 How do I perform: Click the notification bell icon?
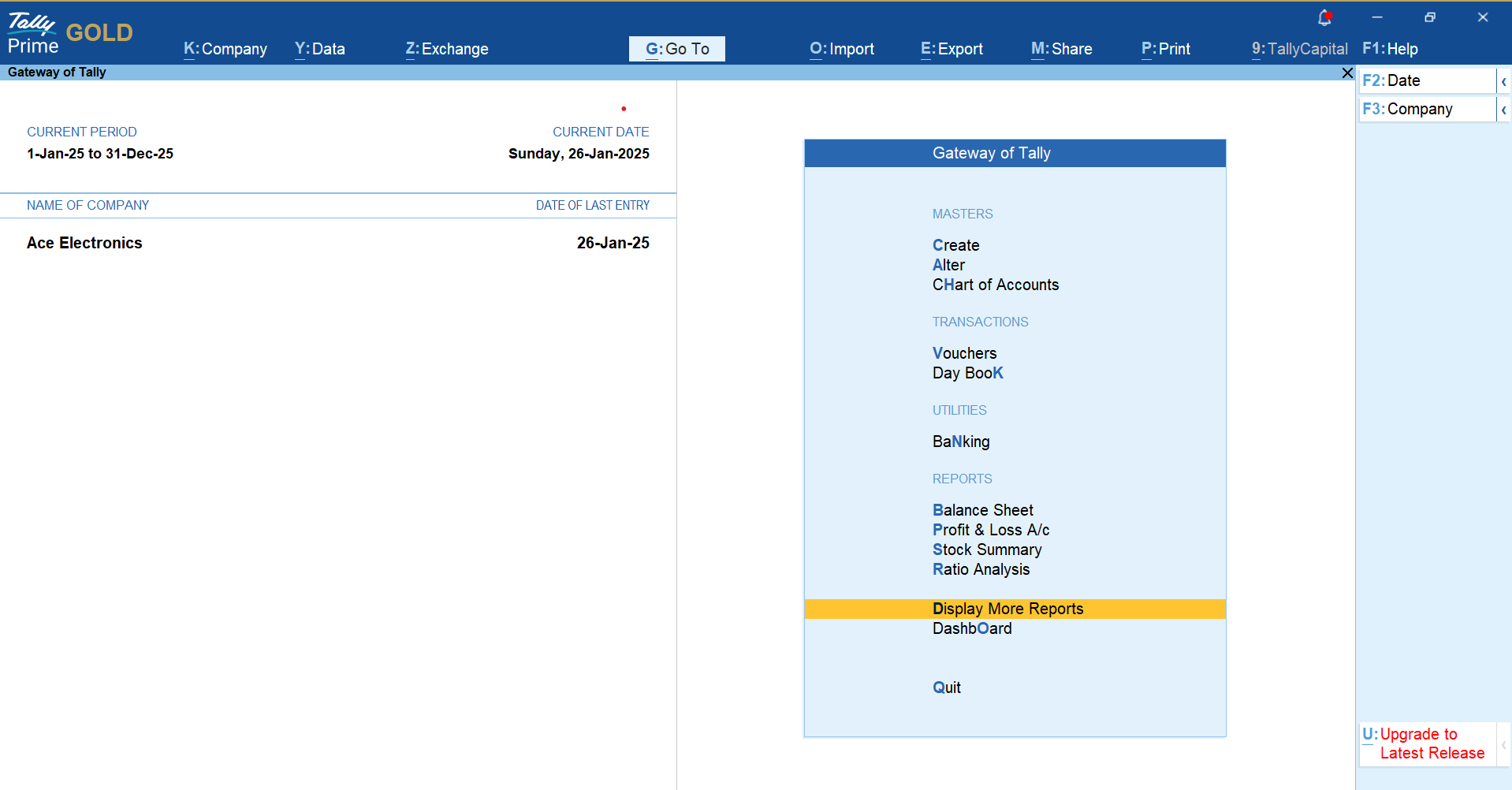point(1324,17)
